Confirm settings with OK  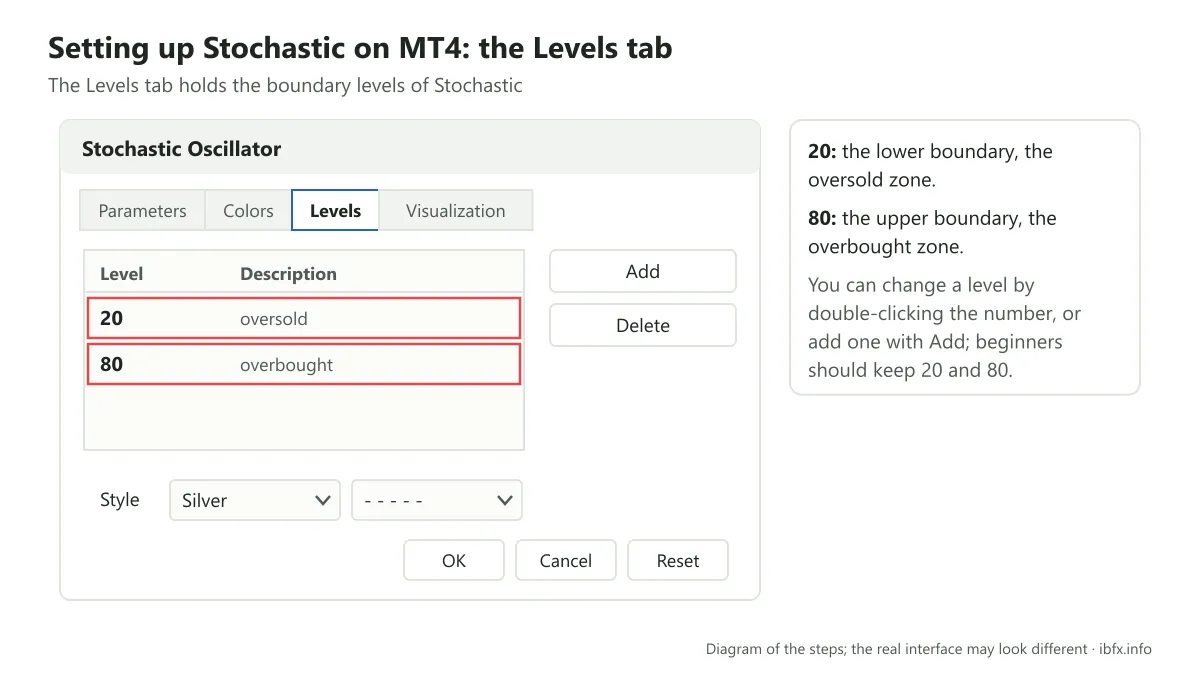(x=454, y=560)
